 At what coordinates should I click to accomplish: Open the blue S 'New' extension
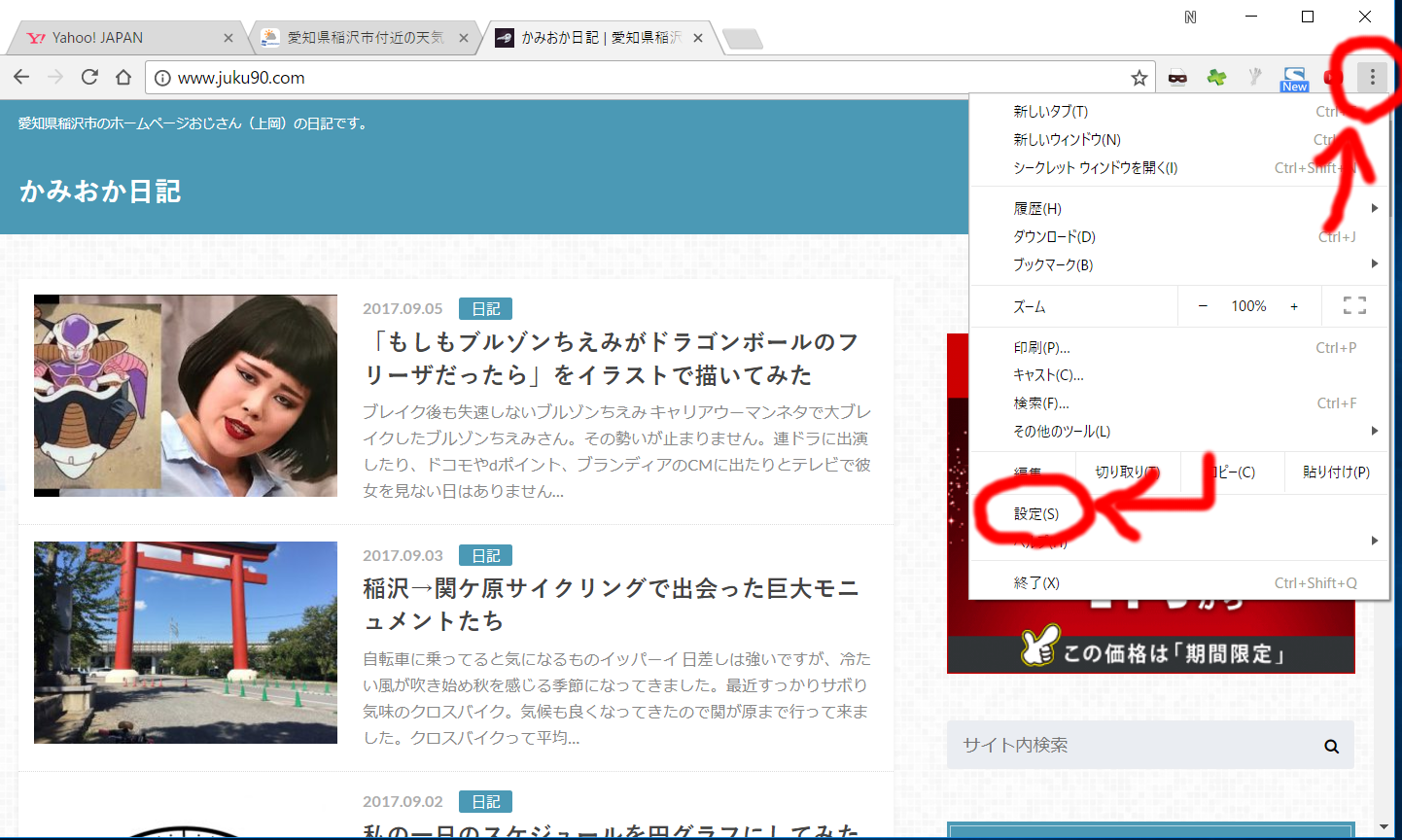pyautogui.click(x=1294, y=79)
